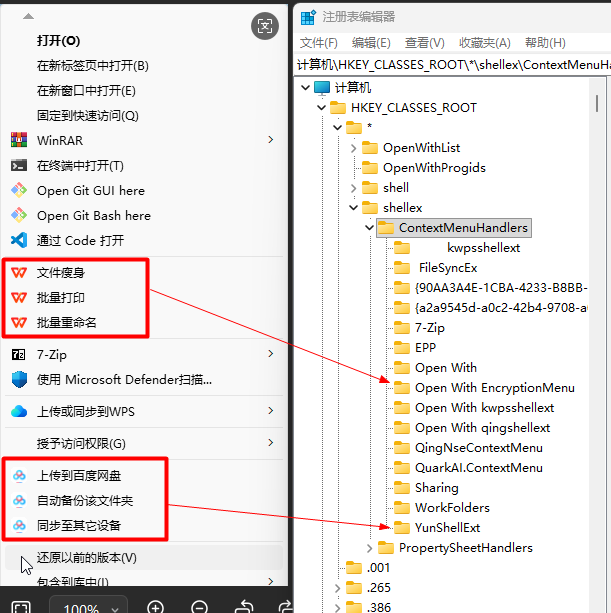Screen dimensions: 611x613
Task: Open the 收藏夹(A) menu
Action: click(485, 43)
